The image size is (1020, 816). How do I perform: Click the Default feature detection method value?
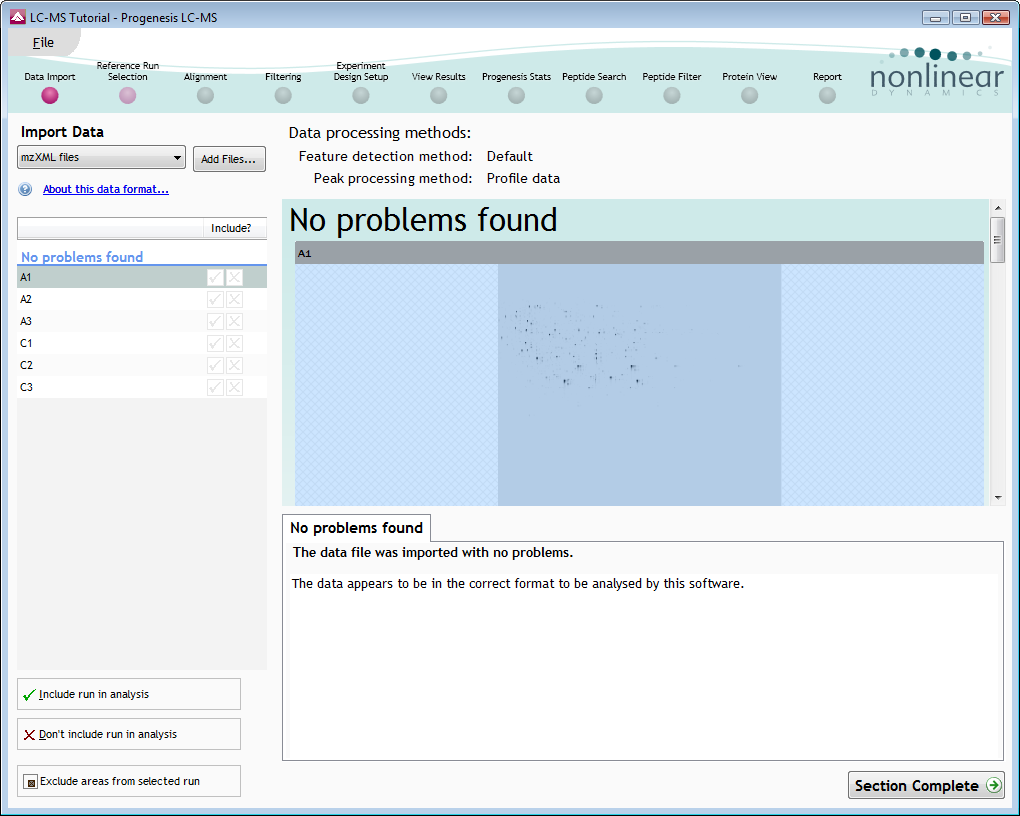click(x=509, y=156)
